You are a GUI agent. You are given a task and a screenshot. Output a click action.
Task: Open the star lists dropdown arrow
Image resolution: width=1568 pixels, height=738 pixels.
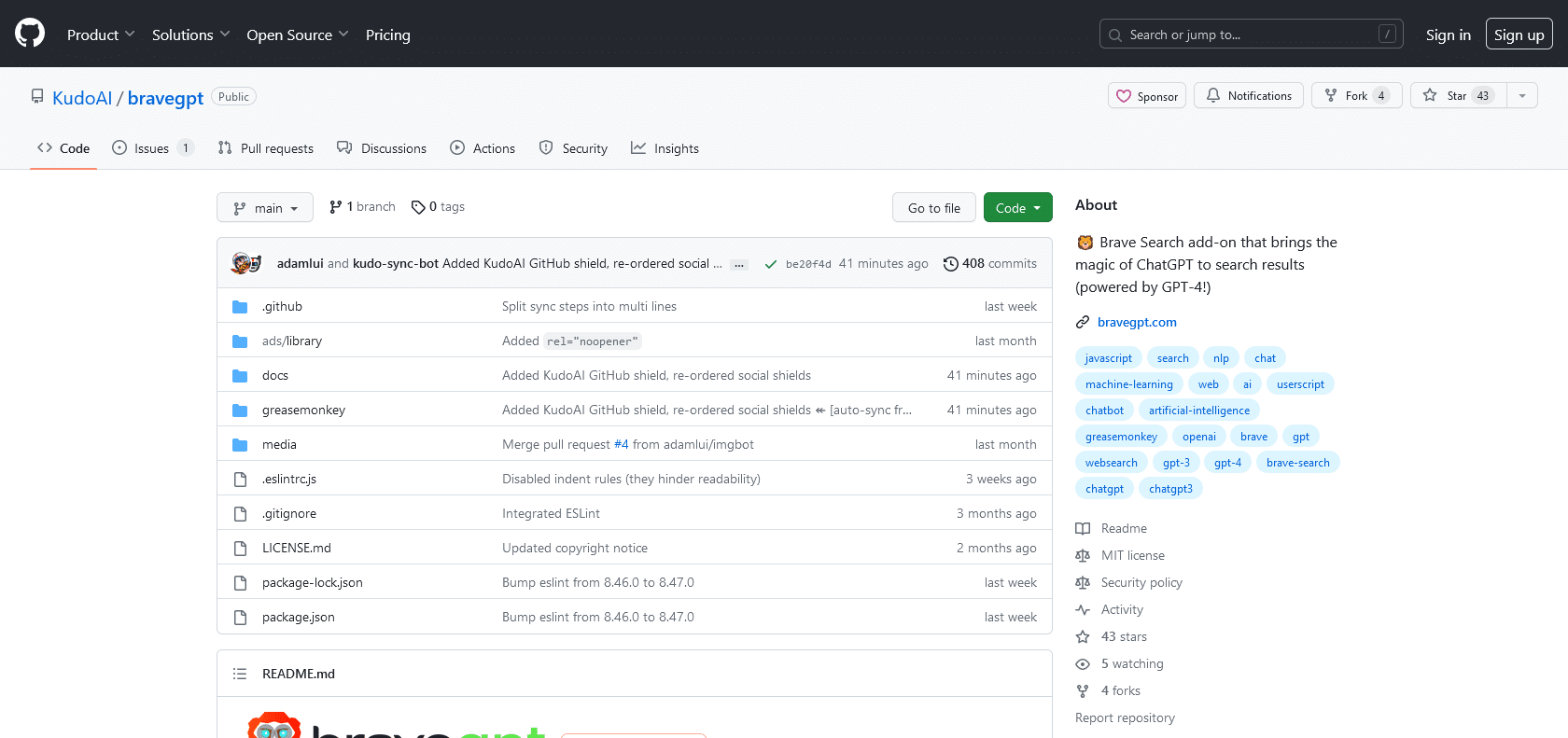coord(1522,95)
